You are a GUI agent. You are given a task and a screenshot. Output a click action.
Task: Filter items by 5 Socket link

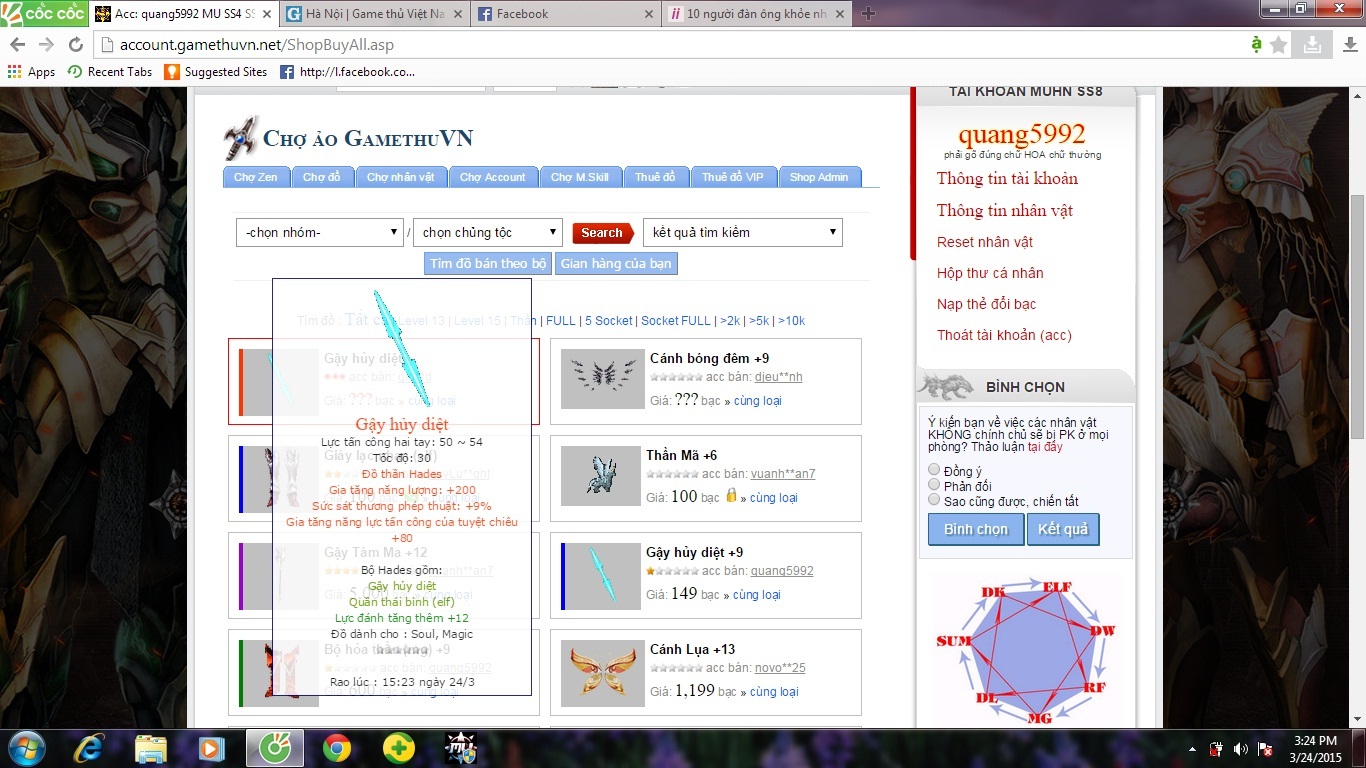[609, 321]
